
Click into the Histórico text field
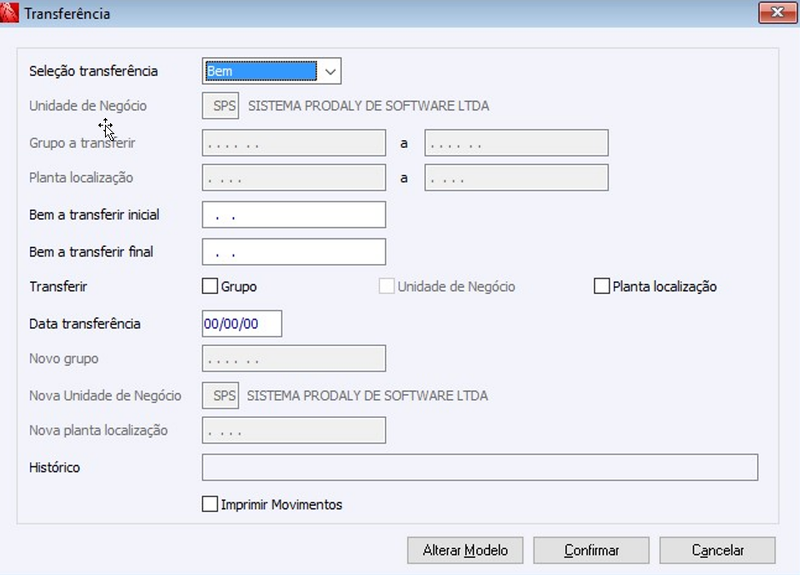480,467
